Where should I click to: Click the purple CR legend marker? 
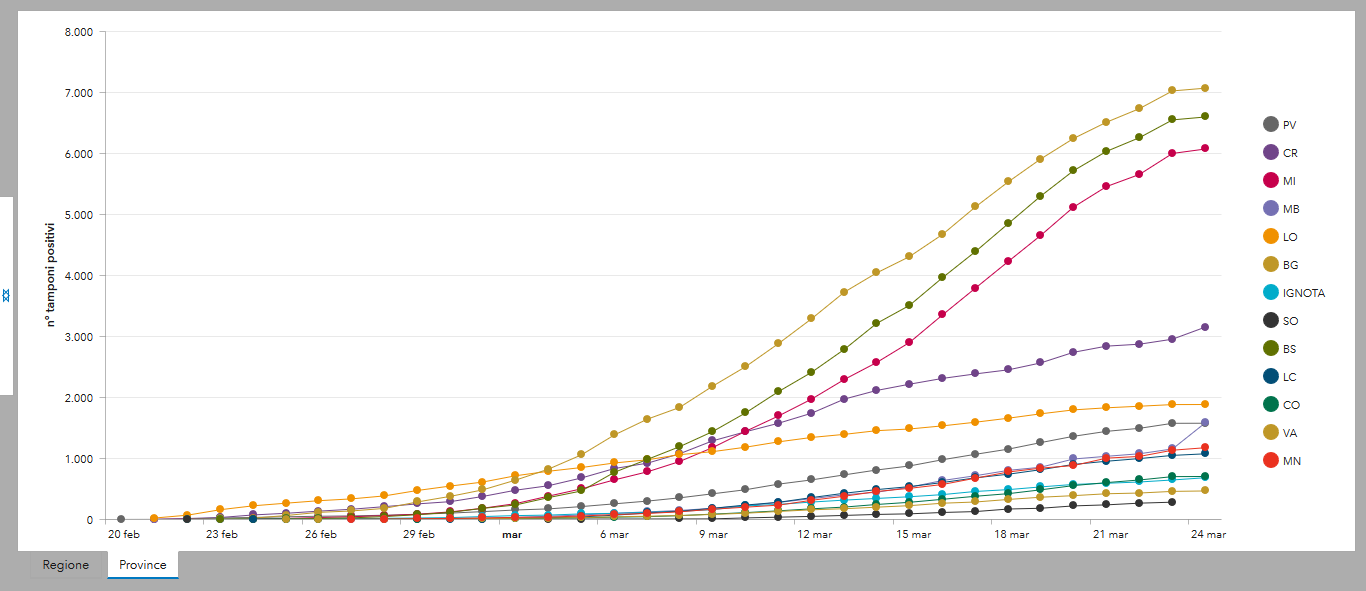tap(1271, 153)
